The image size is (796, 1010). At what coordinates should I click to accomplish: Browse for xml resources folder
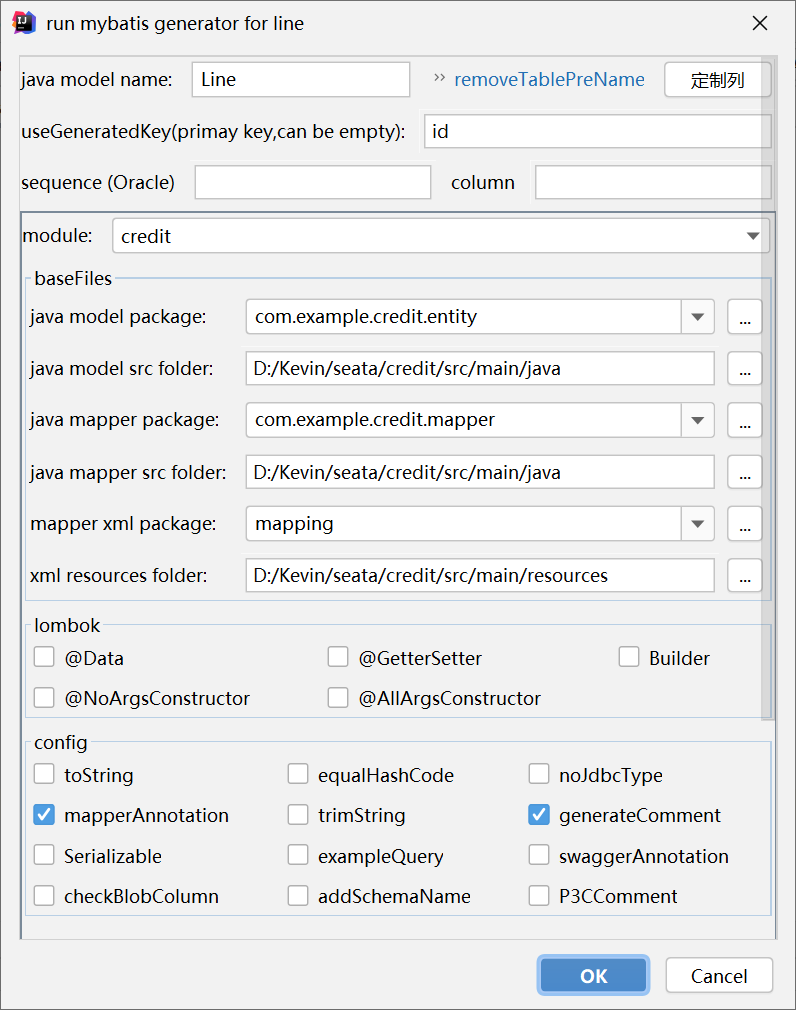click(x=744, y=575)
